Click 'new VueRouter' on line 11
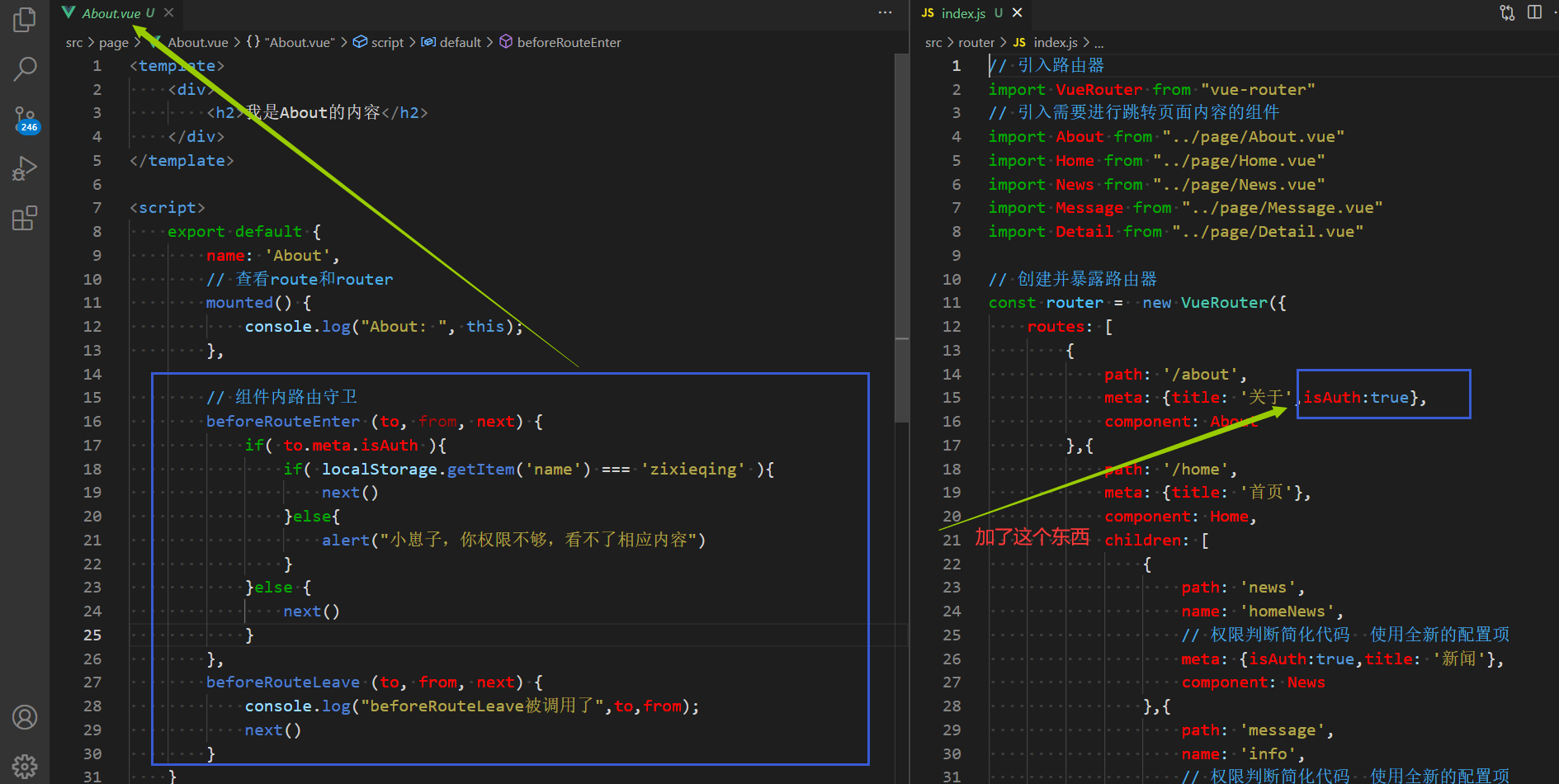The height and width of the screenshot is (784, 1559). [x=1205, y=303]
